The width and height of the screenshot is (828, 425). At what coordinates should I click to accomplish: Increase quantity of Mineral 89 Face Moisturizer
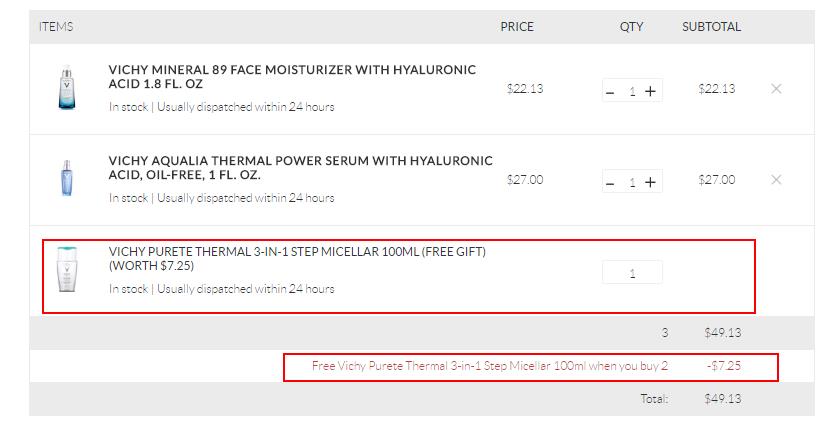650,91
